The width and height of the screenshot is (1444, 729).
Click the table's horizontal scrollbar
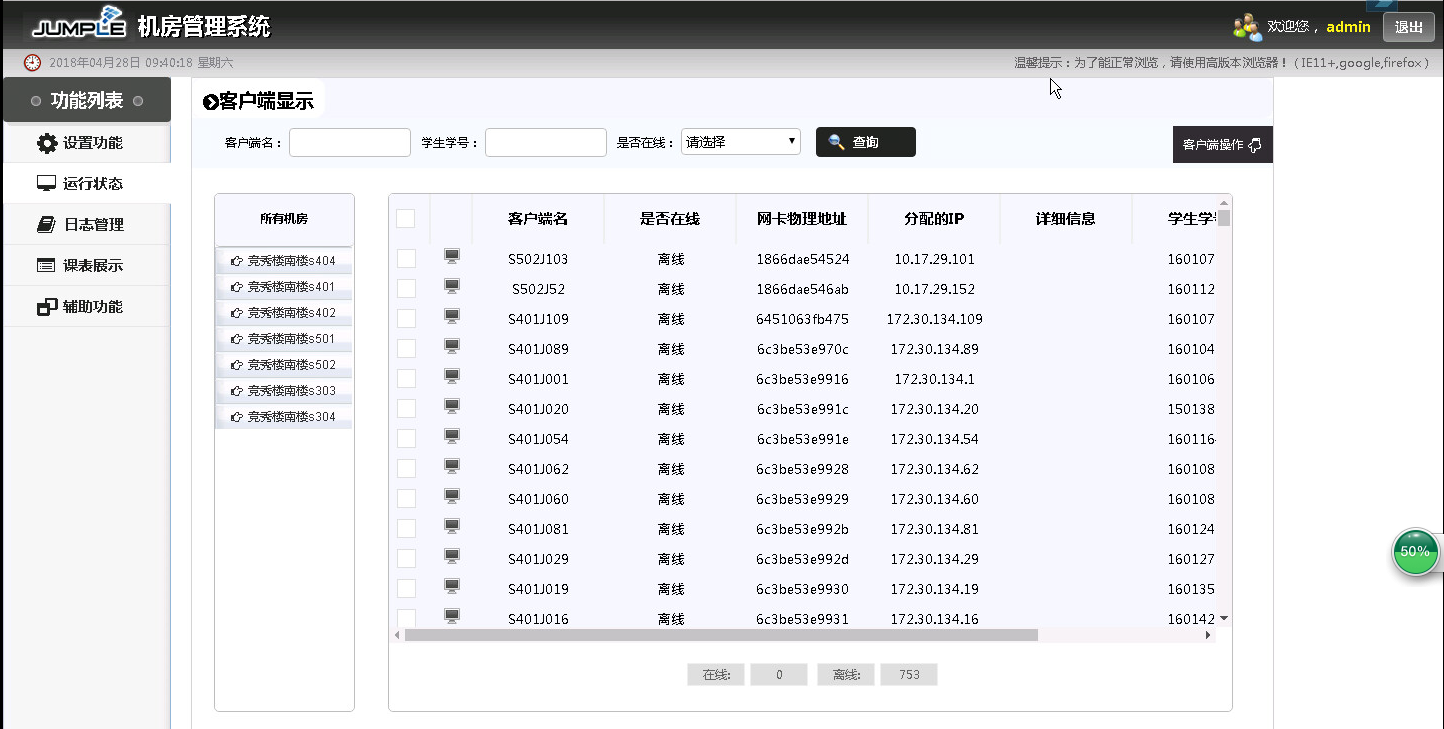720,635
